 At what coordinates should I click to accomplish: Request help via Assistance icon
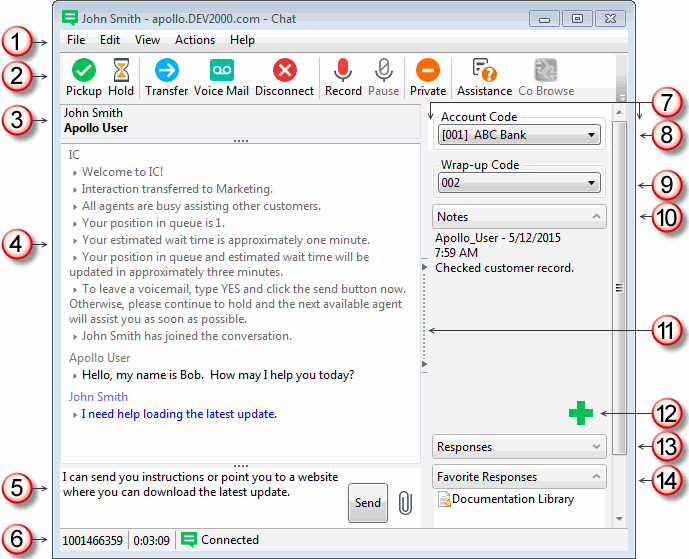coord(484,70)
